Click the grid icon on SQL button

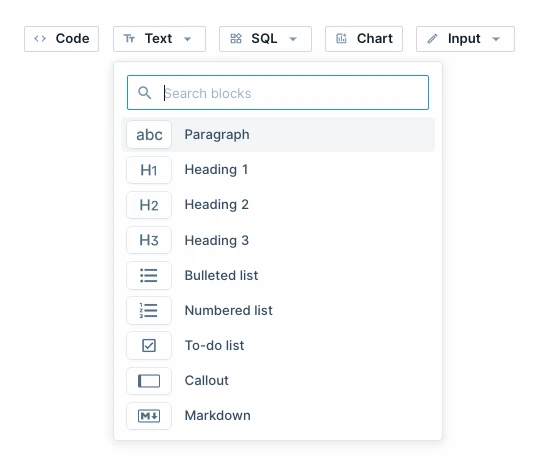point(236,38)
